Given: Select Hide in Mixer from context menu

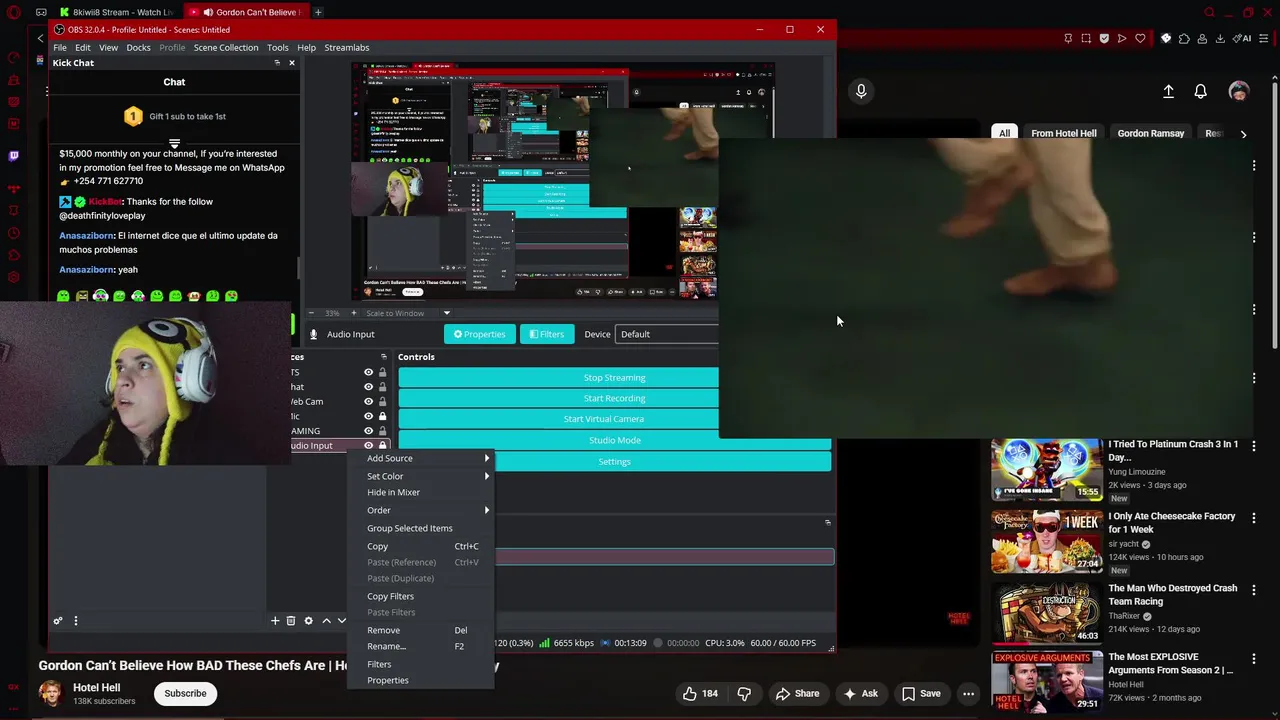Looking at the screenshot, I should tap(421, 492).
